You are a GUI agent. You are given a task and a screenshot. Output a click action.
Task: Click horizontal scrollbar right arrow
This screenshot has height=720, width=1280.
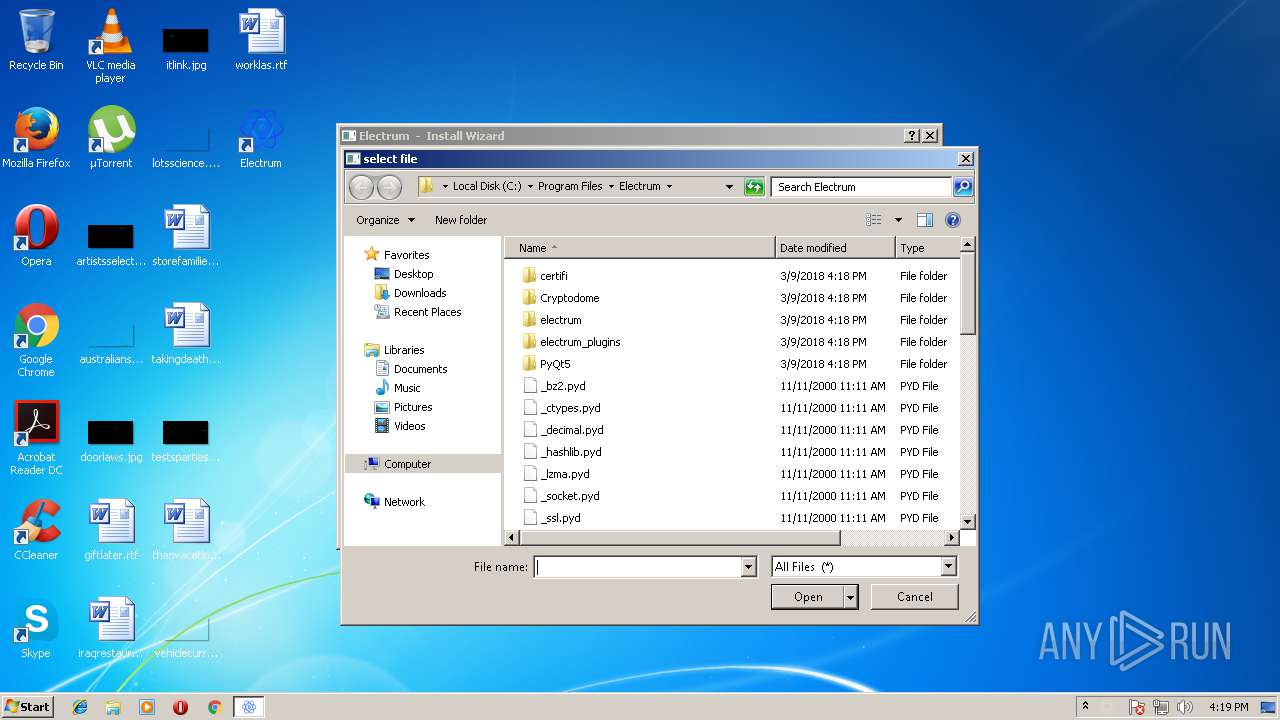point(952,538)
